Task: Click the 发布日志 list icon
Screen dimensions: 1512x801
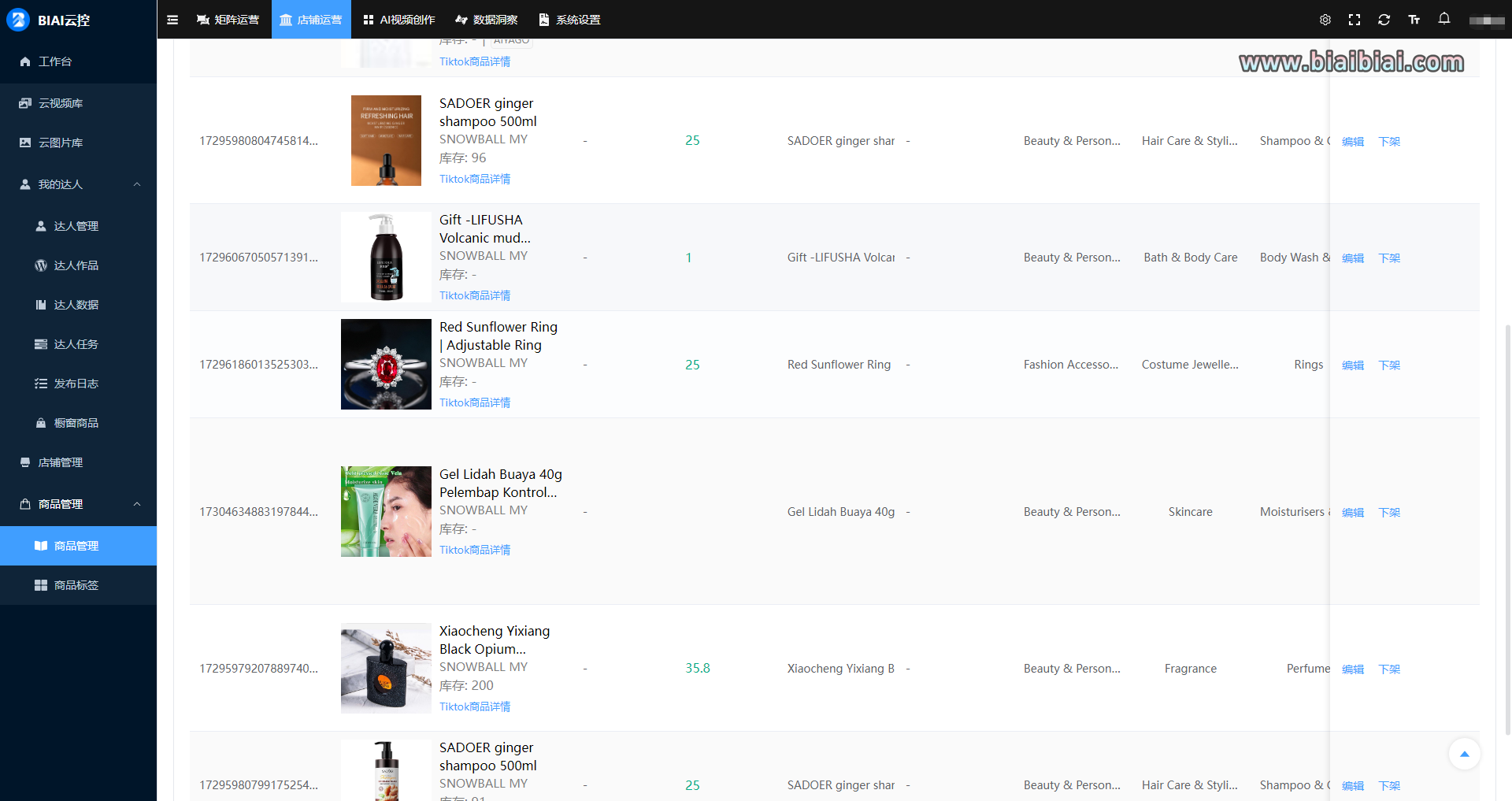Action: 41,384
